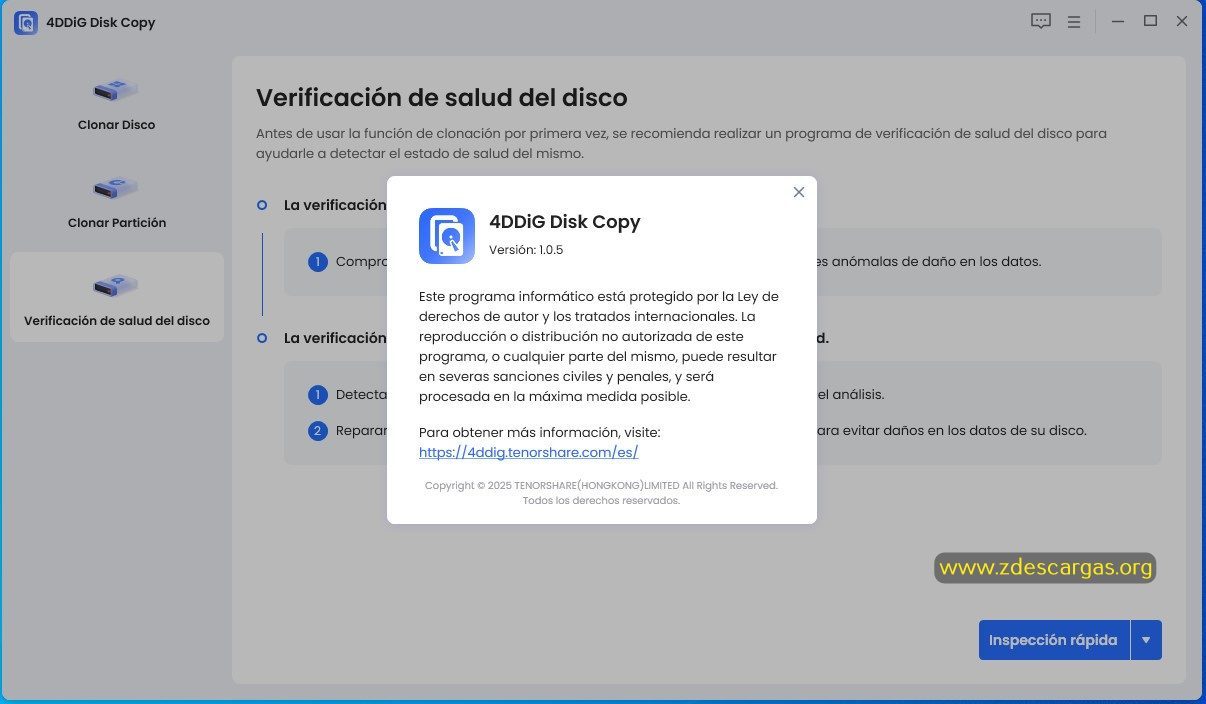The width and height of the screenshot is (1206, 704).
Task: Open Verificación de salud del disco tab
Action: (x=117, y=297)
